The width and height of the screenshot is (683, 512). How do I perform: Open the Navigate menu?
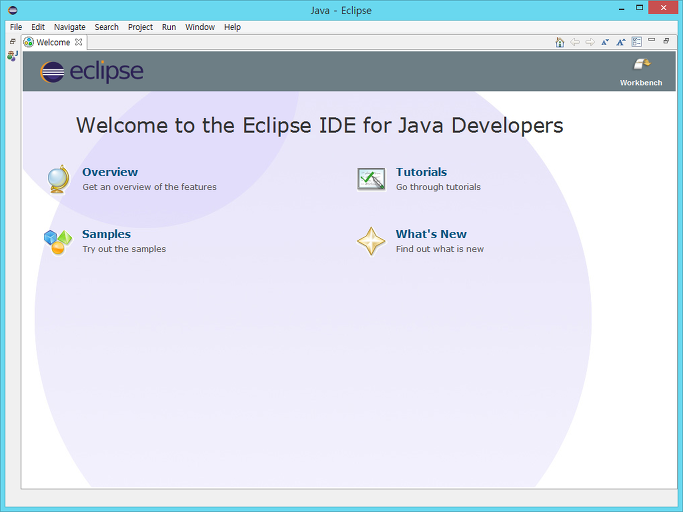(70, 27)
